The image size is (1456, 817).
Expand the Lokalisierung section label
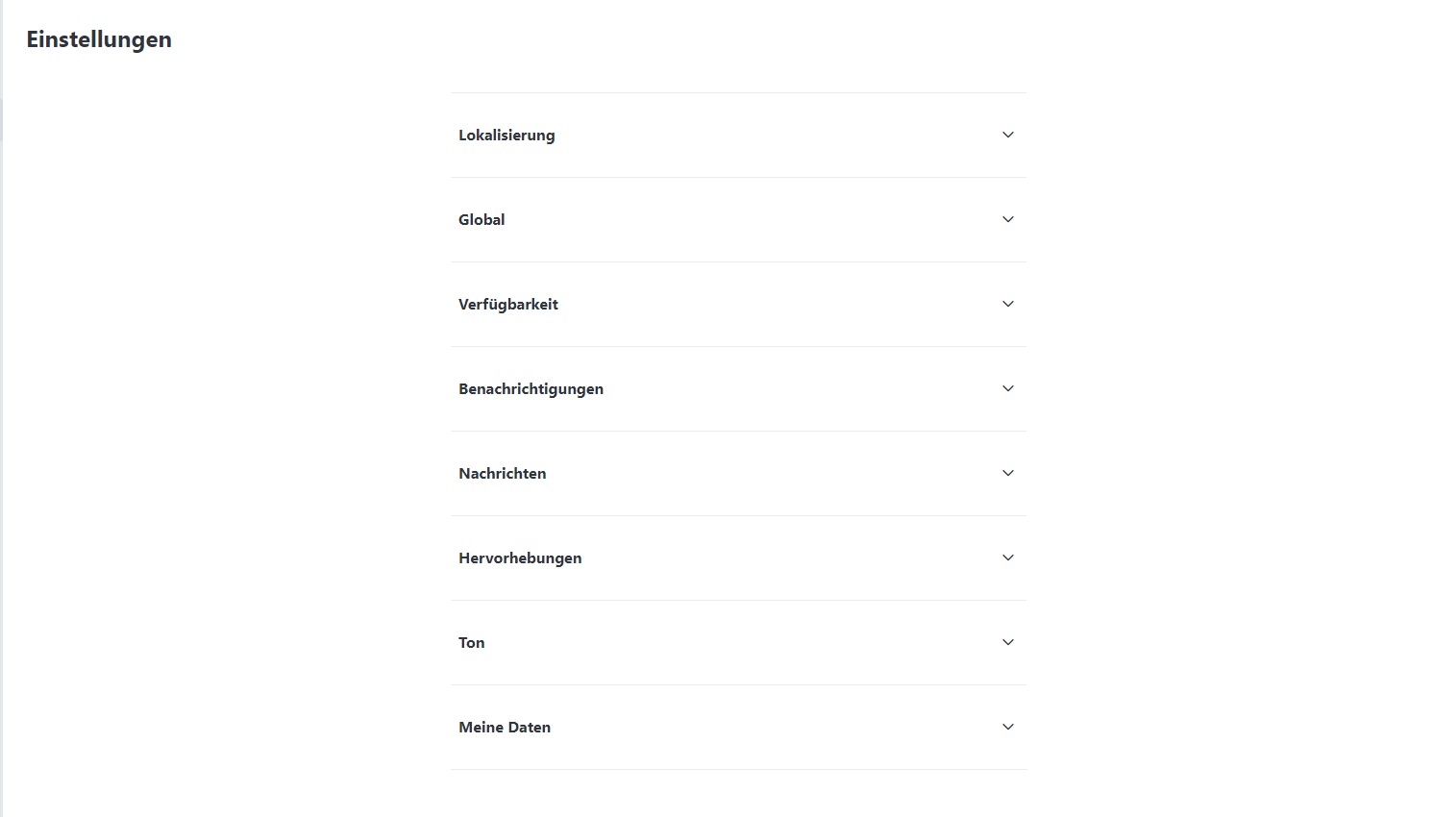[506, 136]
